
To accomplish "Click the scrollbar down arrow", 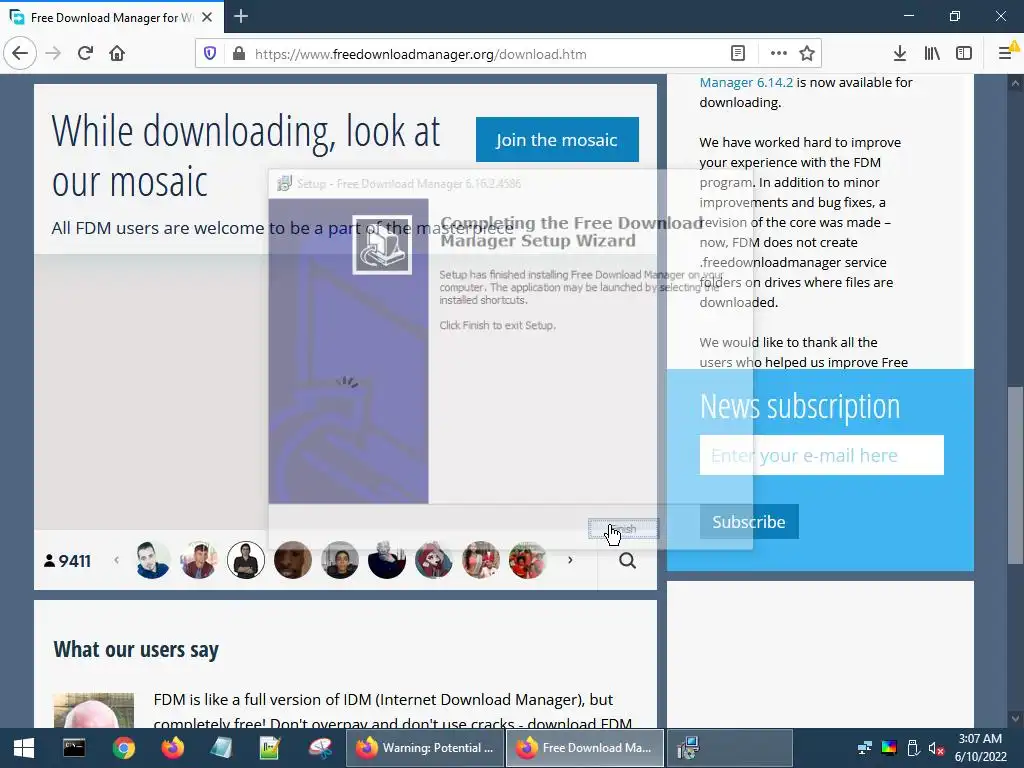I will click(x=1016, y=719).
